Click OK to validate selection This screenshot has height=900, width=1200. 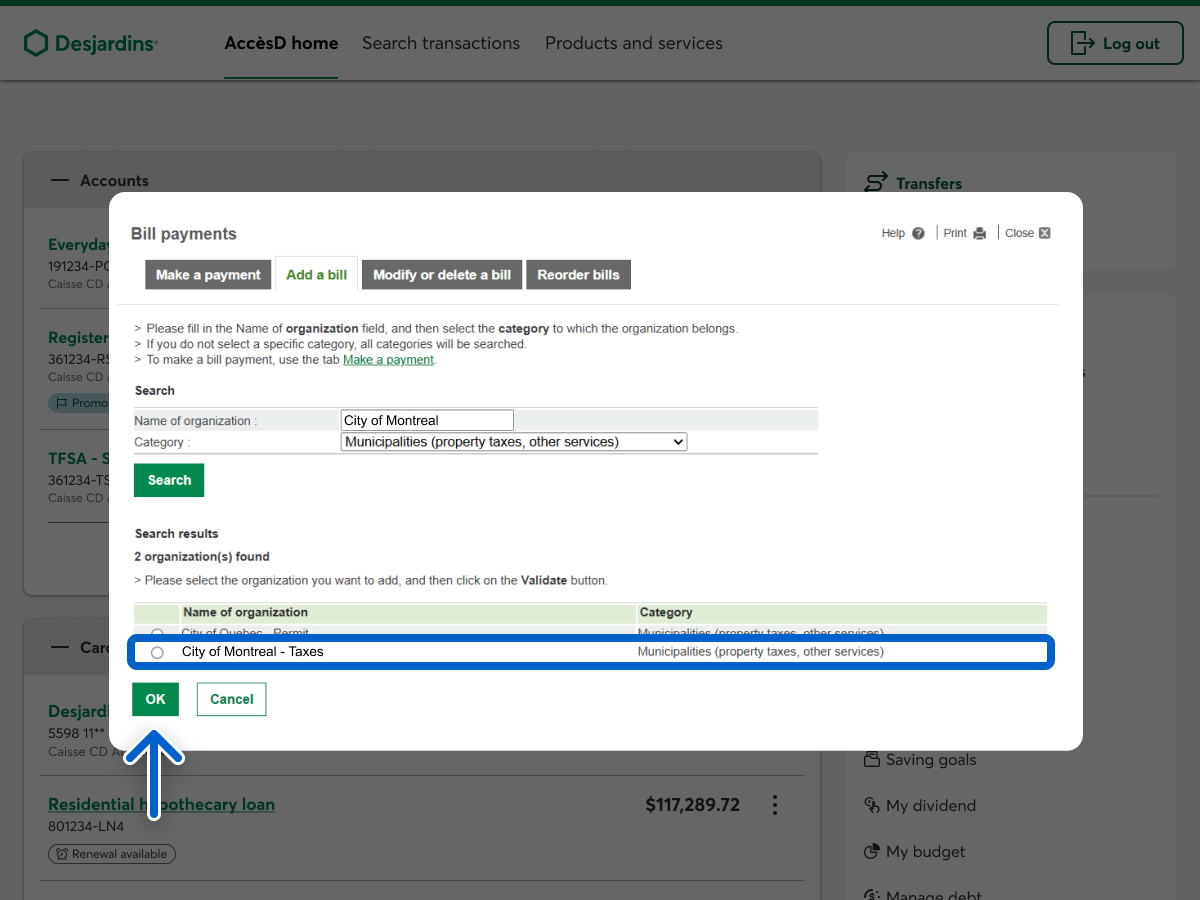(x=155, y=699)
